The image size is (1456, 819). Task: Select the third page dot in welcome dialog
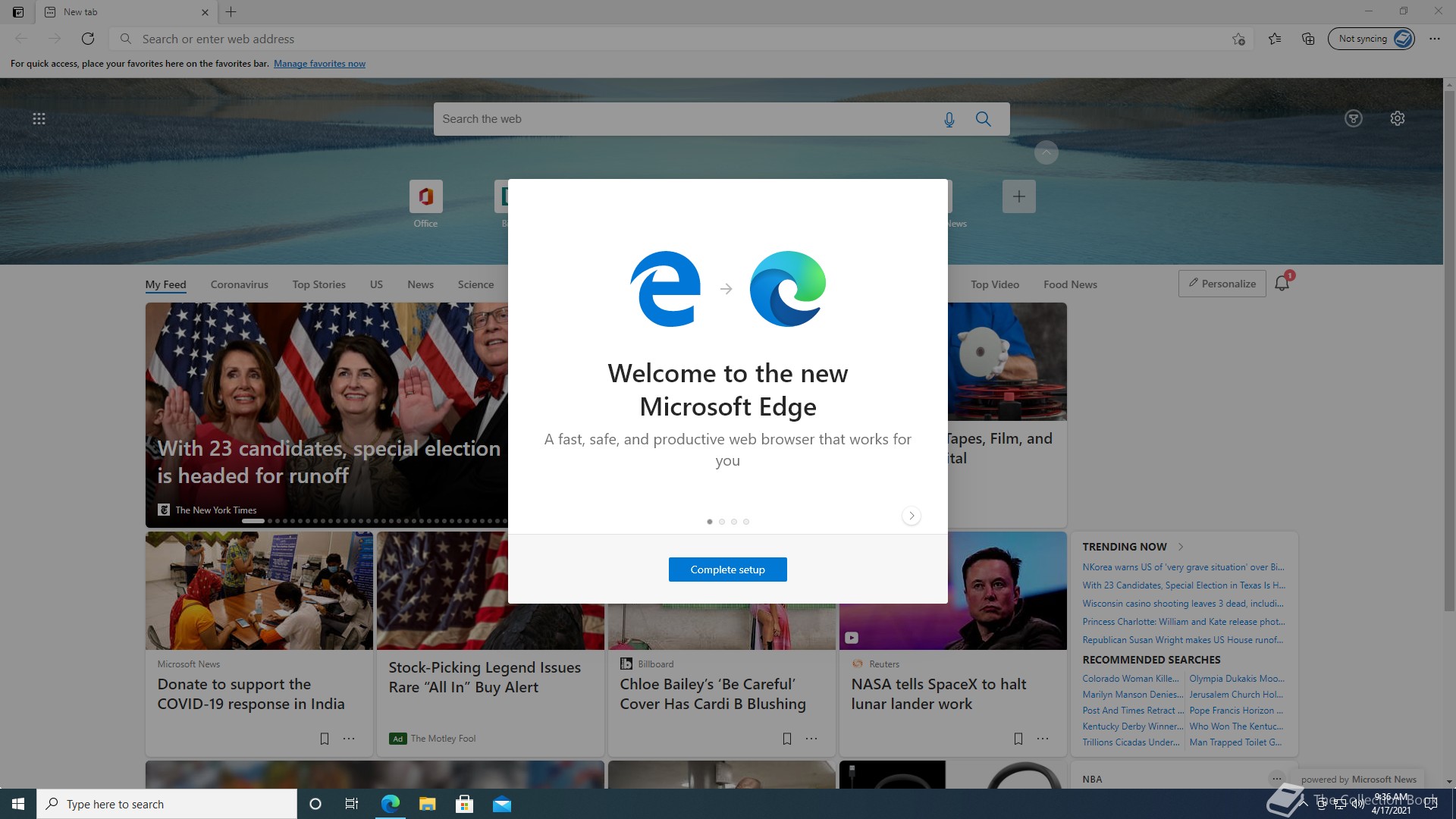click(x=734, y=522)
